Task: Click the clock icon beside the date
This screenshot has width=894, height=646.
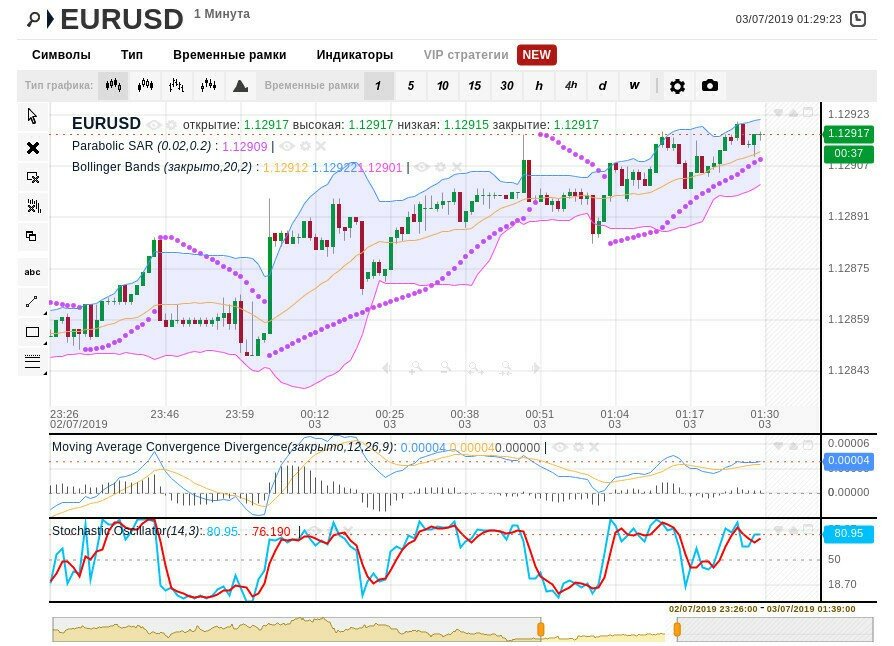Action: tap(858, 19)
